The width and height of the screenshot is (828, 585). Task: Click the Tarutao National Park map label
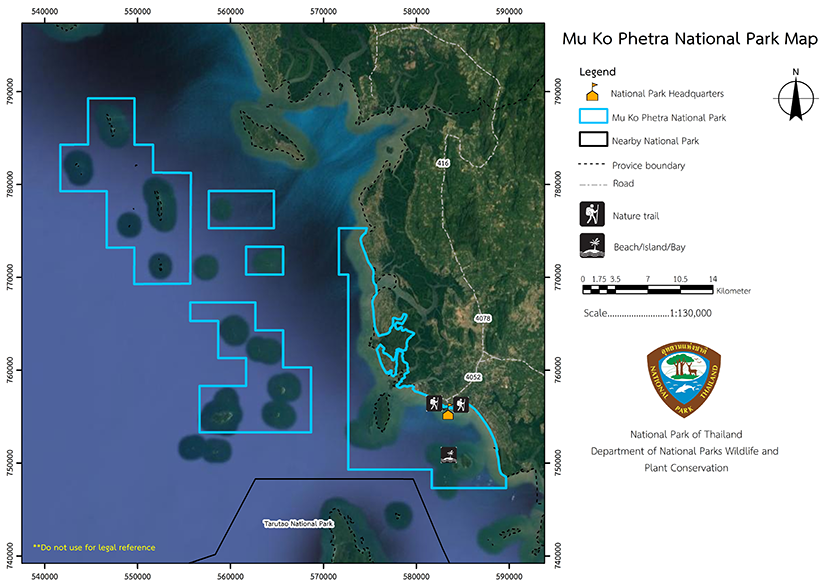298,523
